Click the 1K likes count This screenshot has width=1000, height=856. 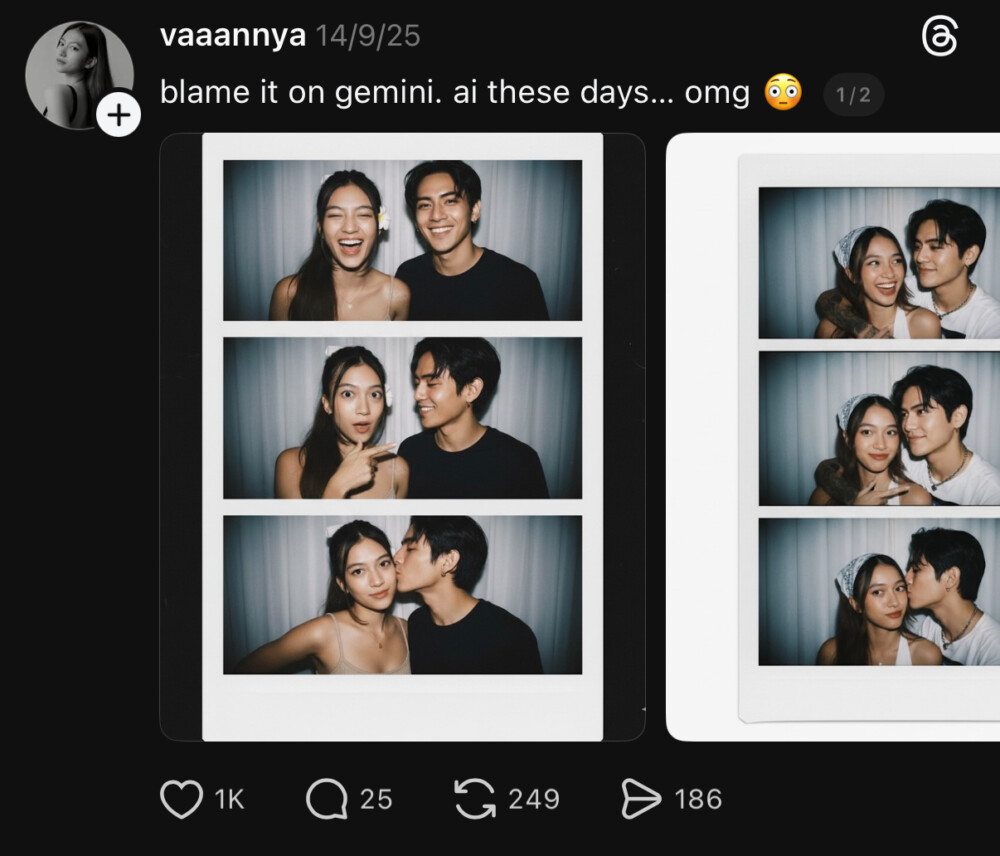coord(229,799)
